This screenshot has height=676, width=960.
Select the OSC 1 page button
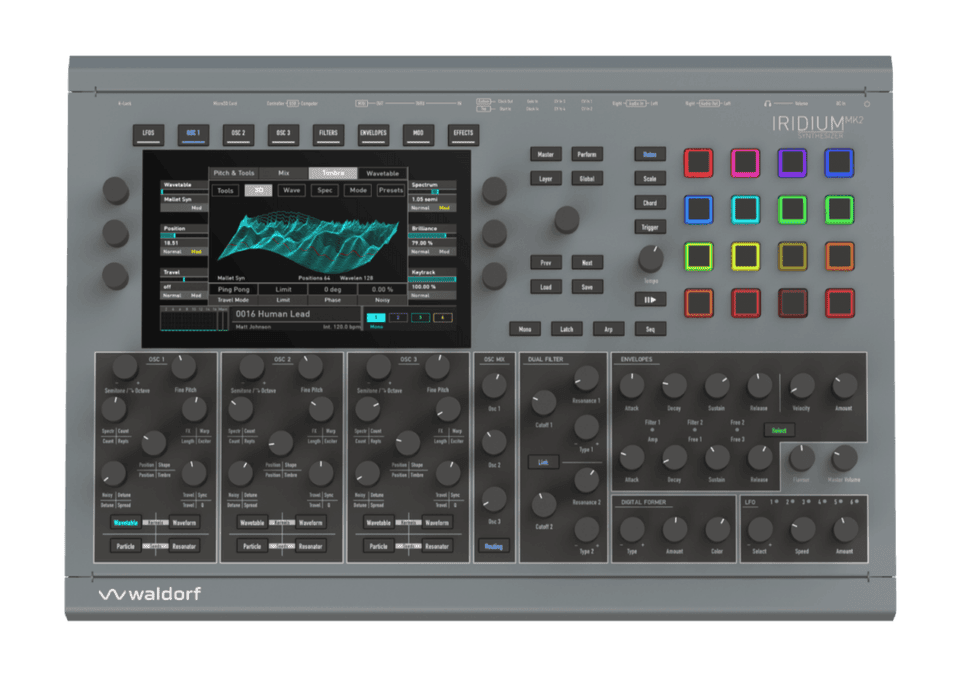(193, 134)
